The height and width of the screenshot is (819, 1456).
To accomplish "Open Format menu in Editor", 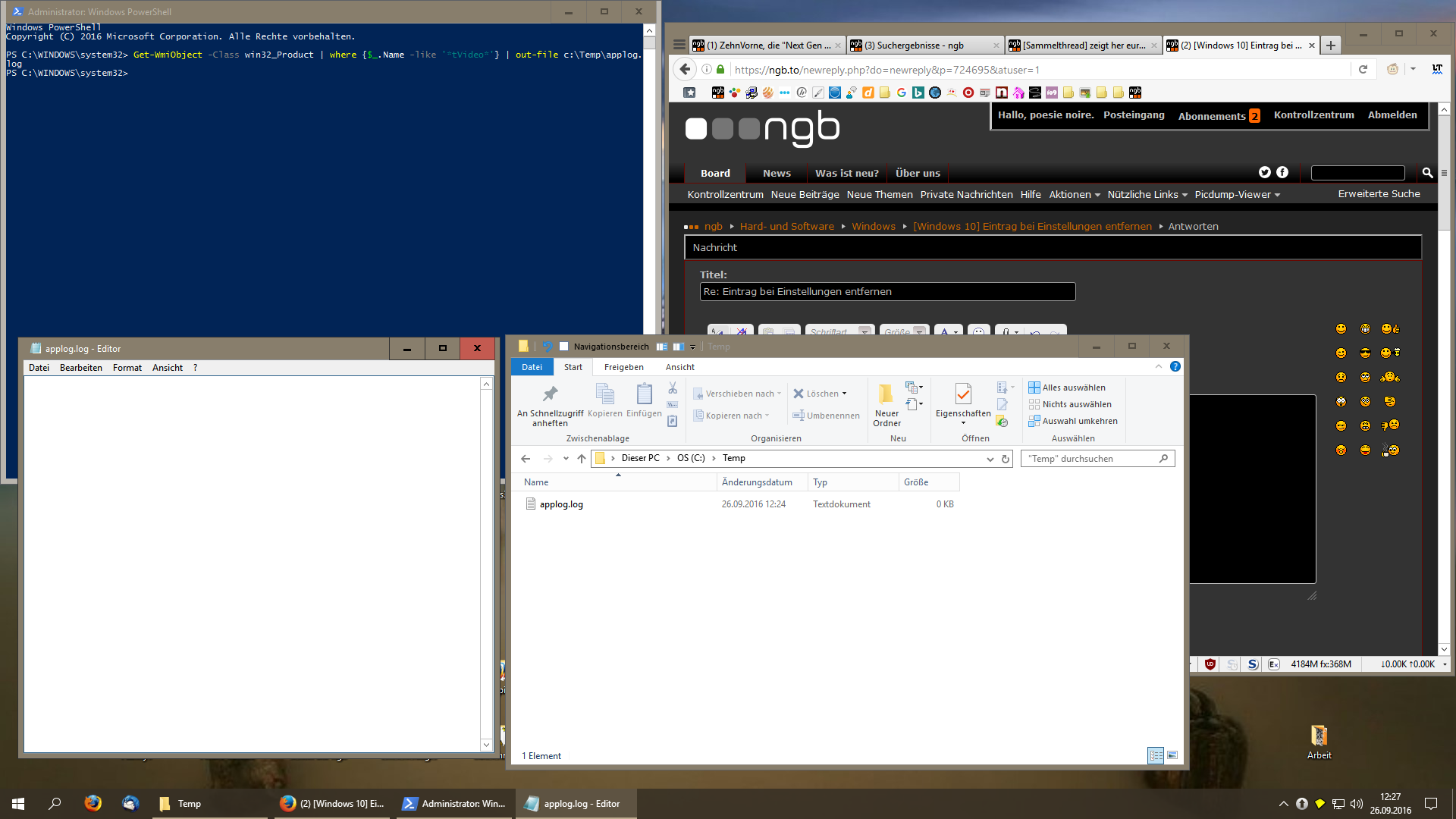I will tap(127, 368).
